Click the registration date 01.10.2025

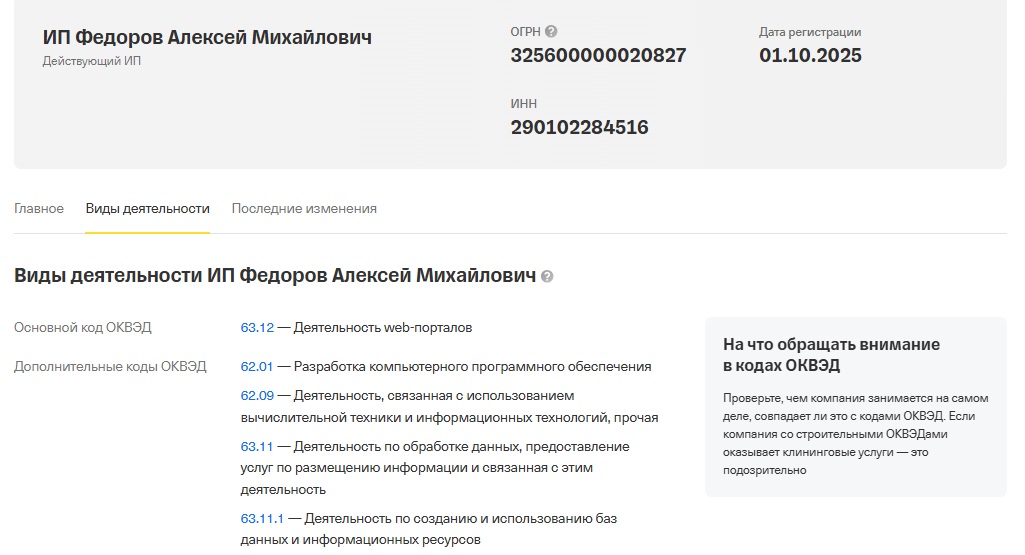click(810, 56)
